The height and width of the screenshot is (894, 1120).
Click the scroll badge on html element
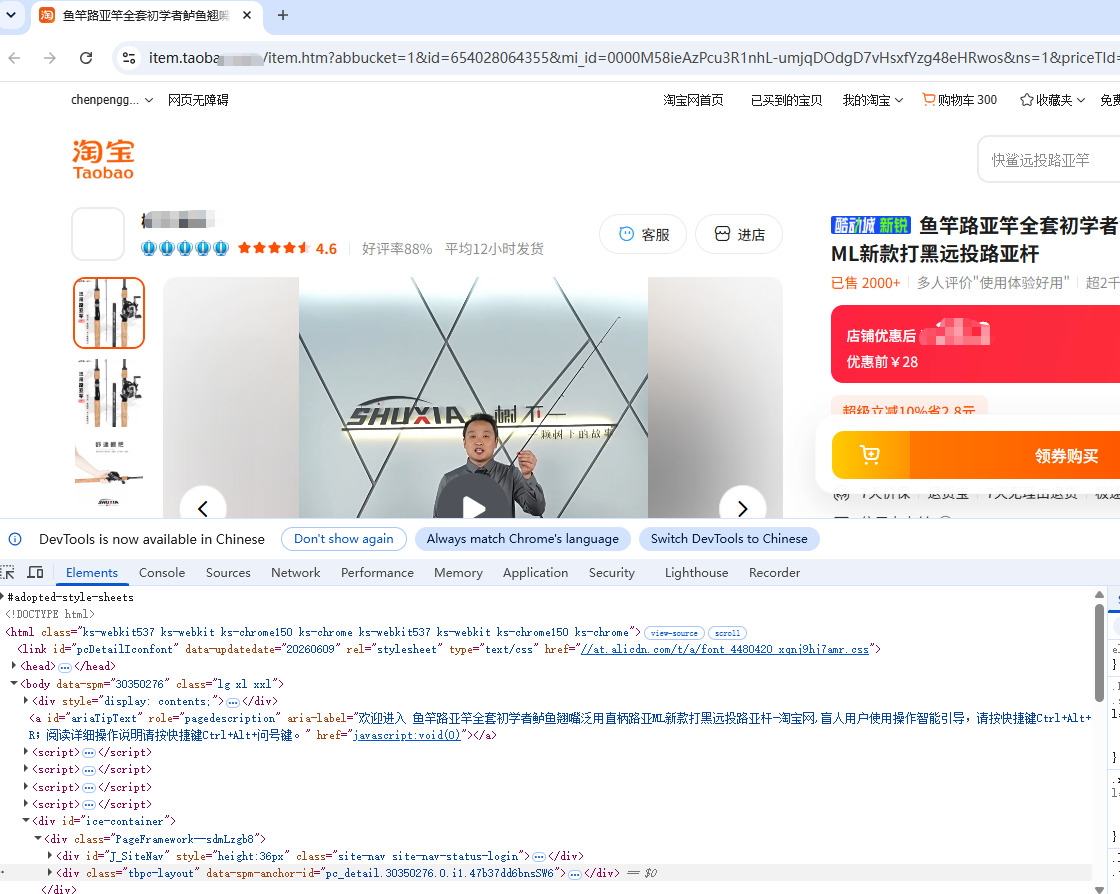[x=727, y=633]
